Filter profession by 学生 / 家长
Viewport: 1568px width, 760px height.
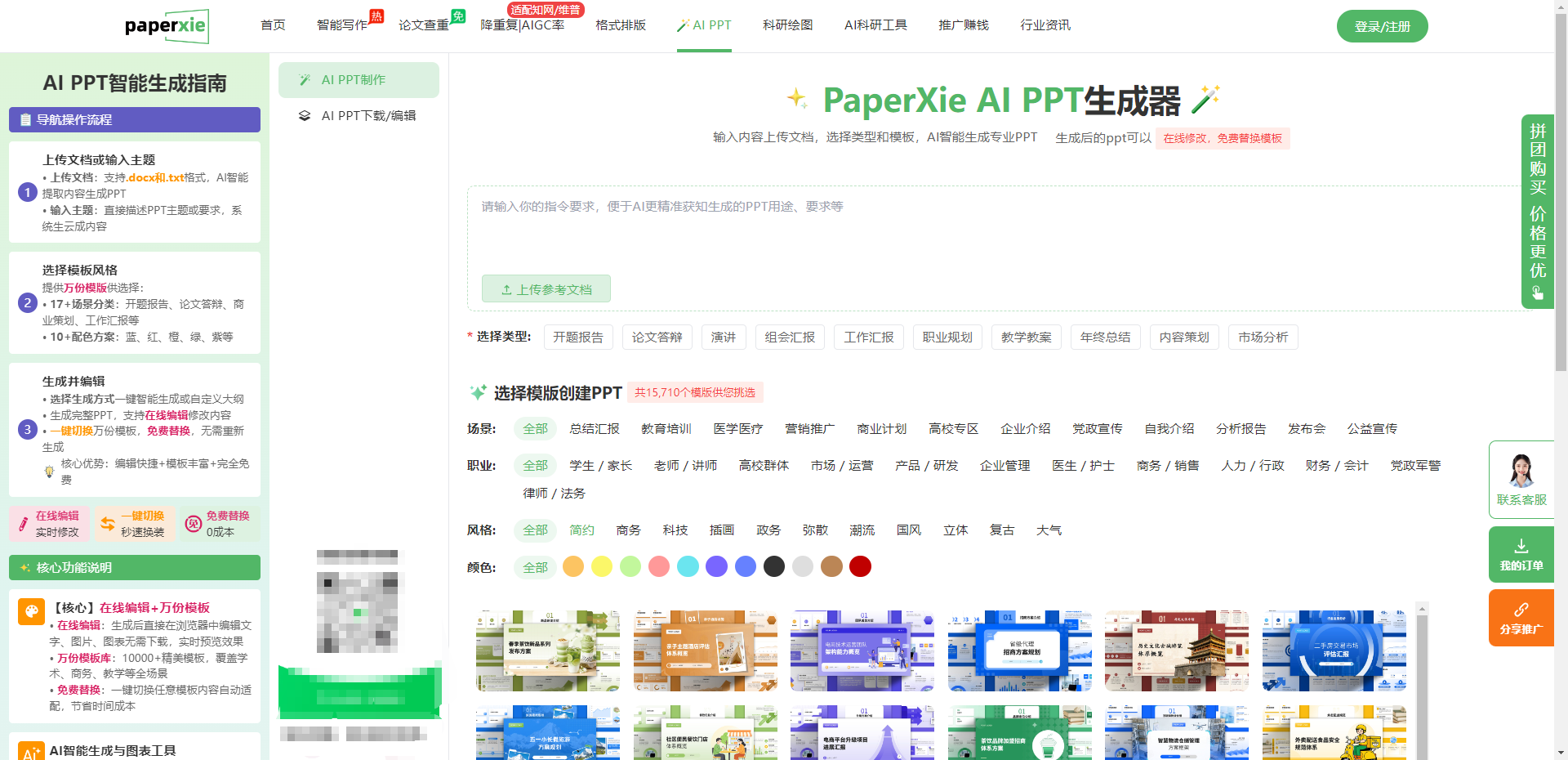coord(601,466)
